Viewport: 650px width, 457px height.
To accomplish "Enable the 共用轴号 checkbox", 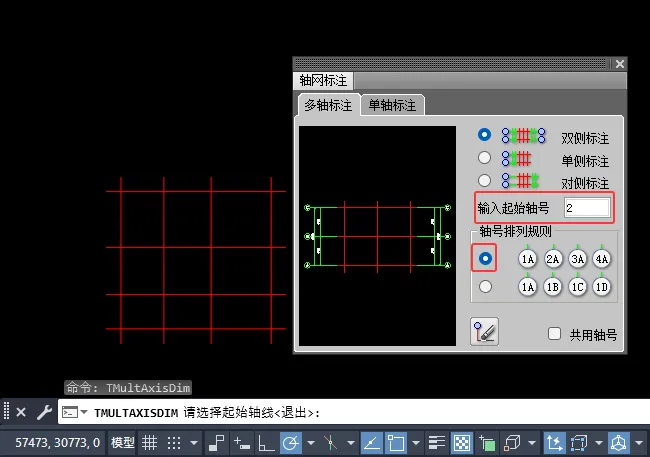I will coord(554,334).
